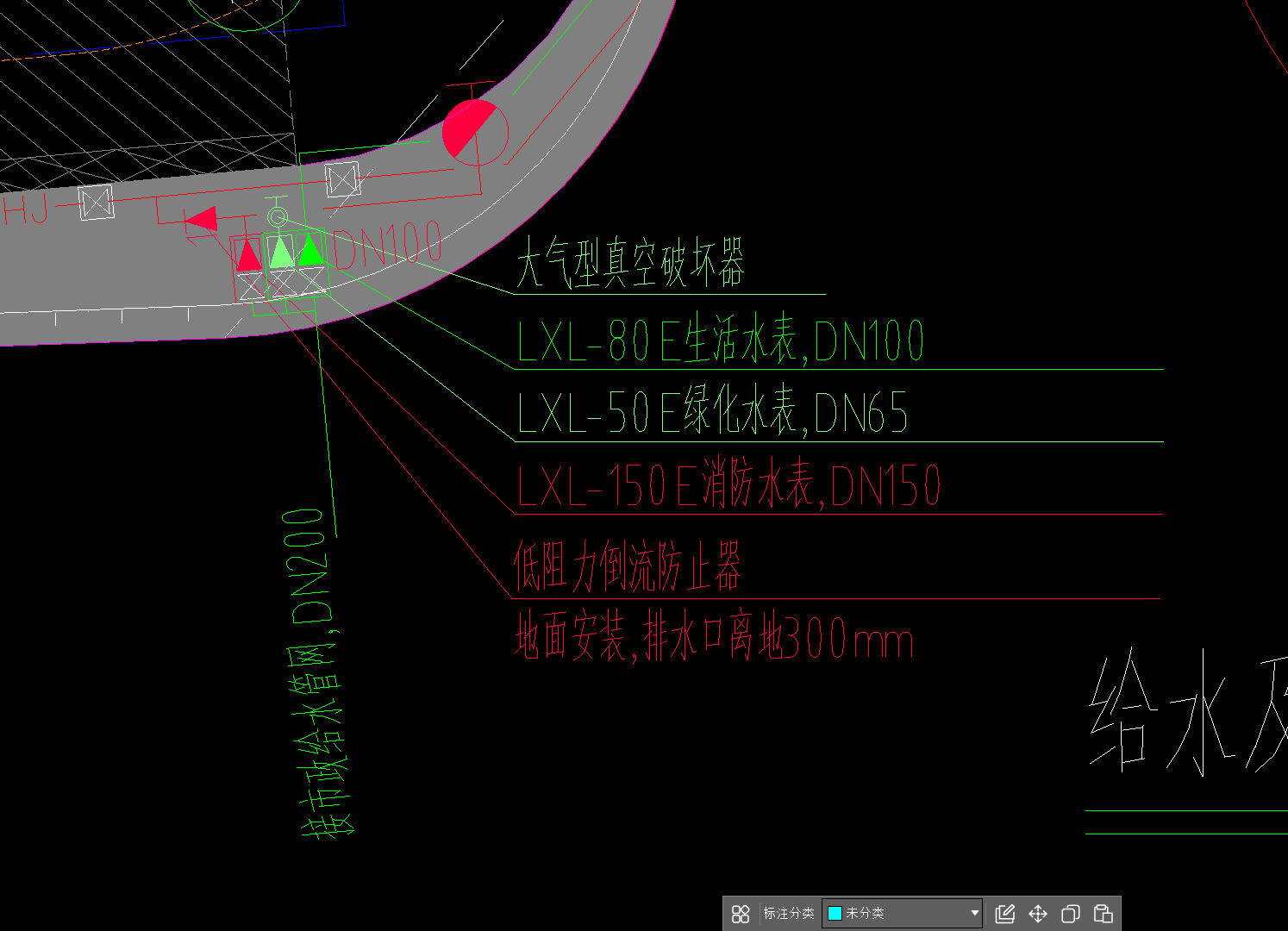
Task: Select the text 大气型真空破坏器
Action: (x=630, y=263)
